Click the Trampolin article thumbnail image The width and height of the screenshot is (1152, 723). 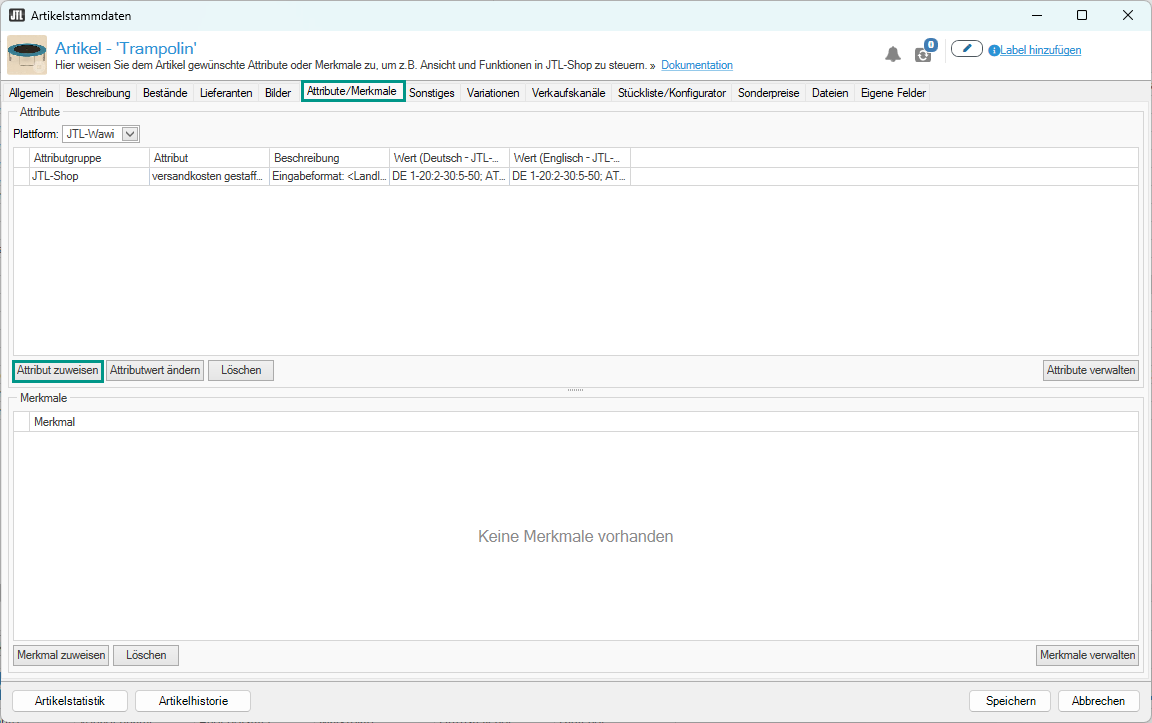tap(27, 55)
